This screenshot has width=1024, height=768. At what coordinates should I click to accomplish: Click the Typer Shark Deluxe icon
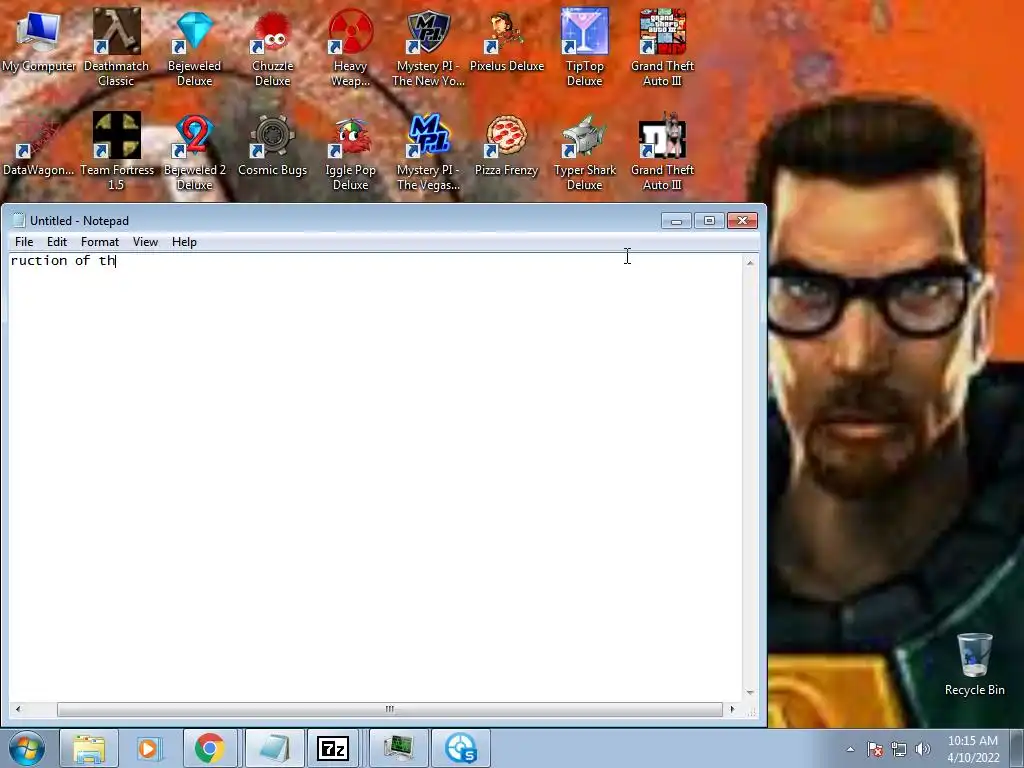(584, 136)
